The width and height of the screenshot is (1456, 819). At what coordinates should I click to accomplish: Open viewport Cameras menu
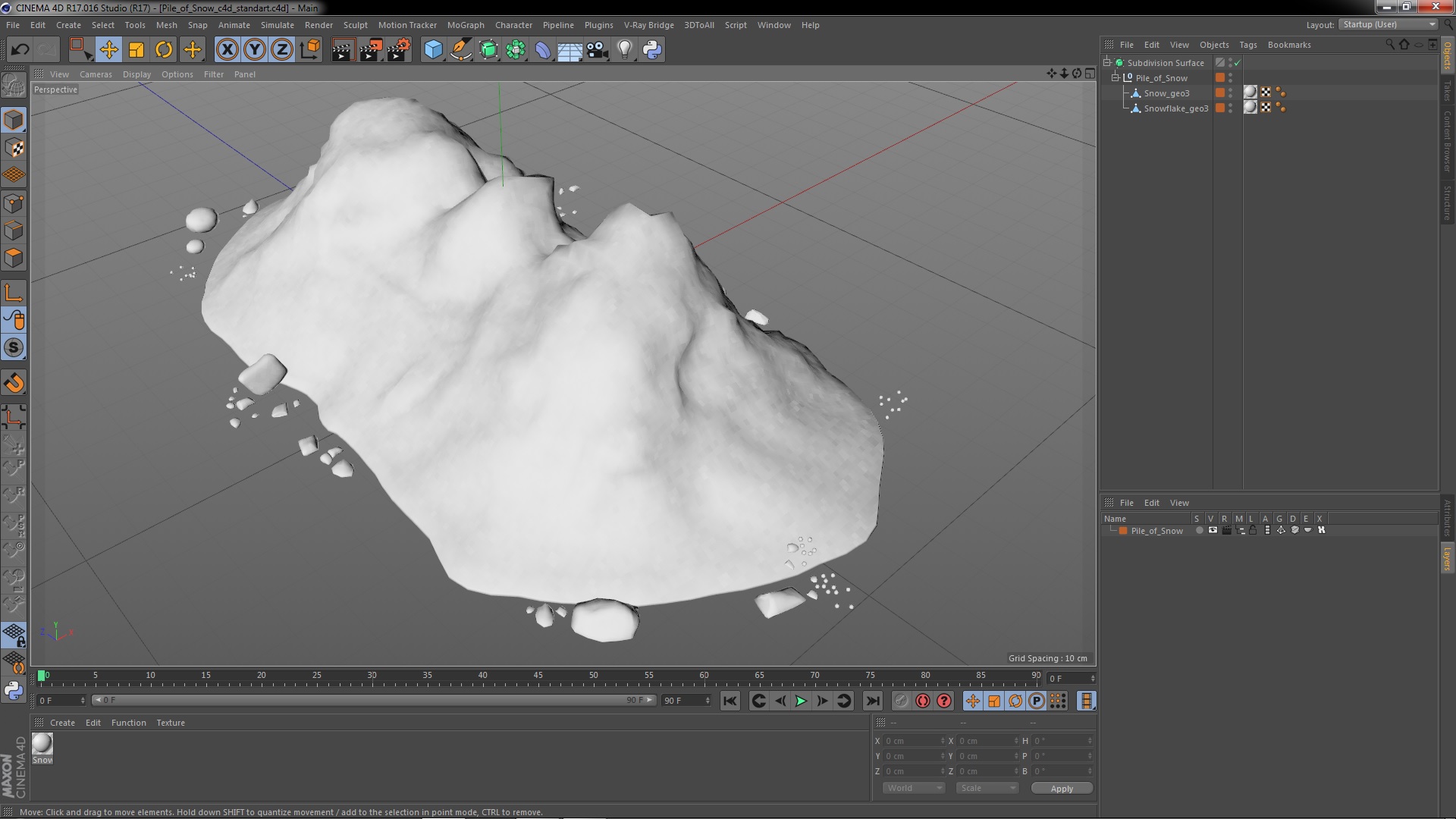click(x=96, y=74)
